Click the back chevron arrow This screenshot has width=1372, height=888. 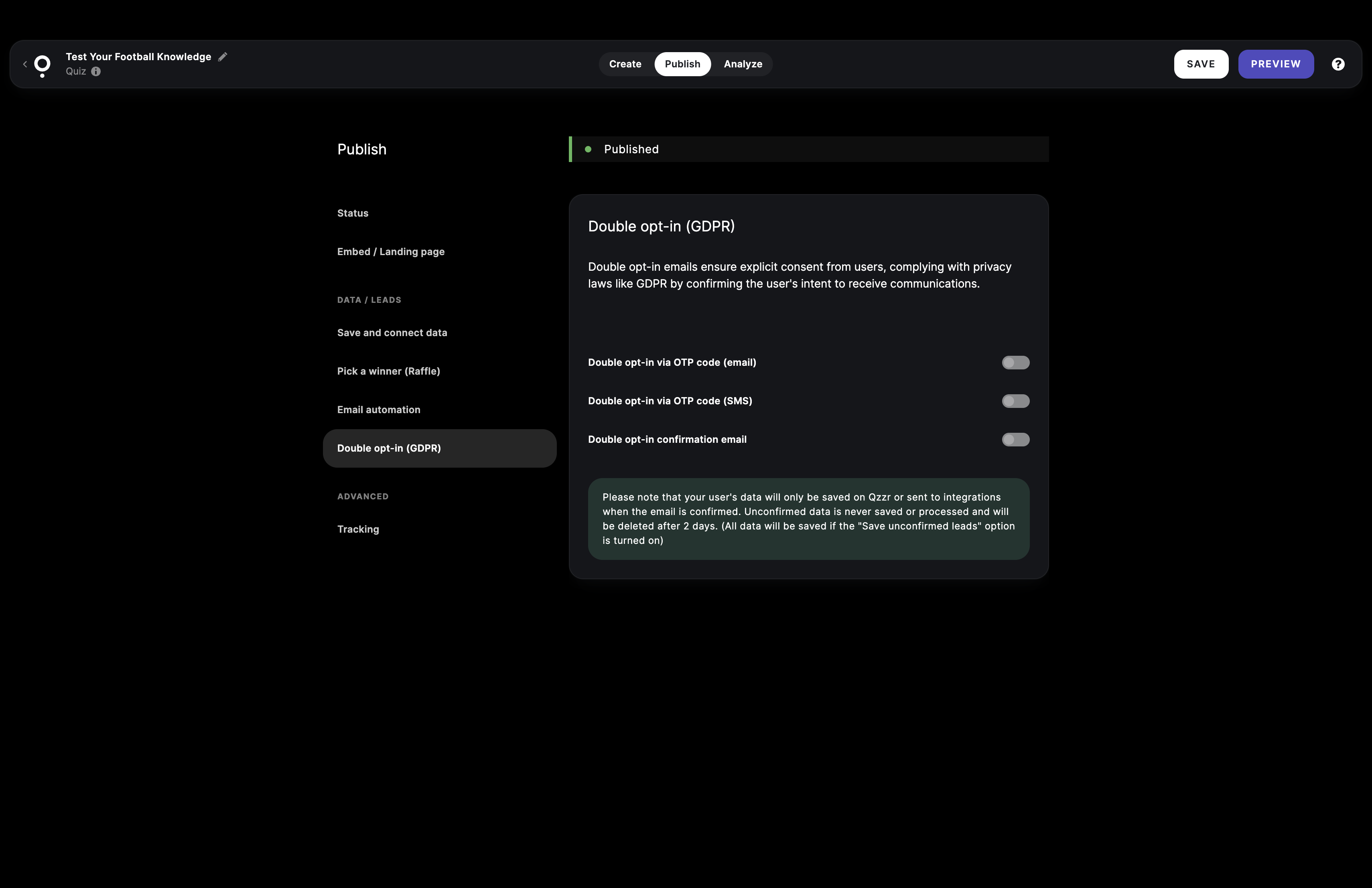pyautogui.click(x=25, y=64)
